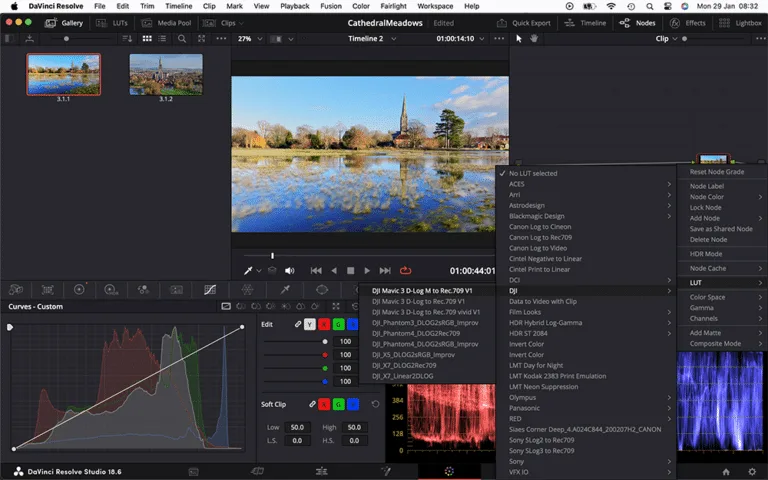
Task: Open the Motion Effects palette icon
Action: pyautogui.click(x=176, y=290)
